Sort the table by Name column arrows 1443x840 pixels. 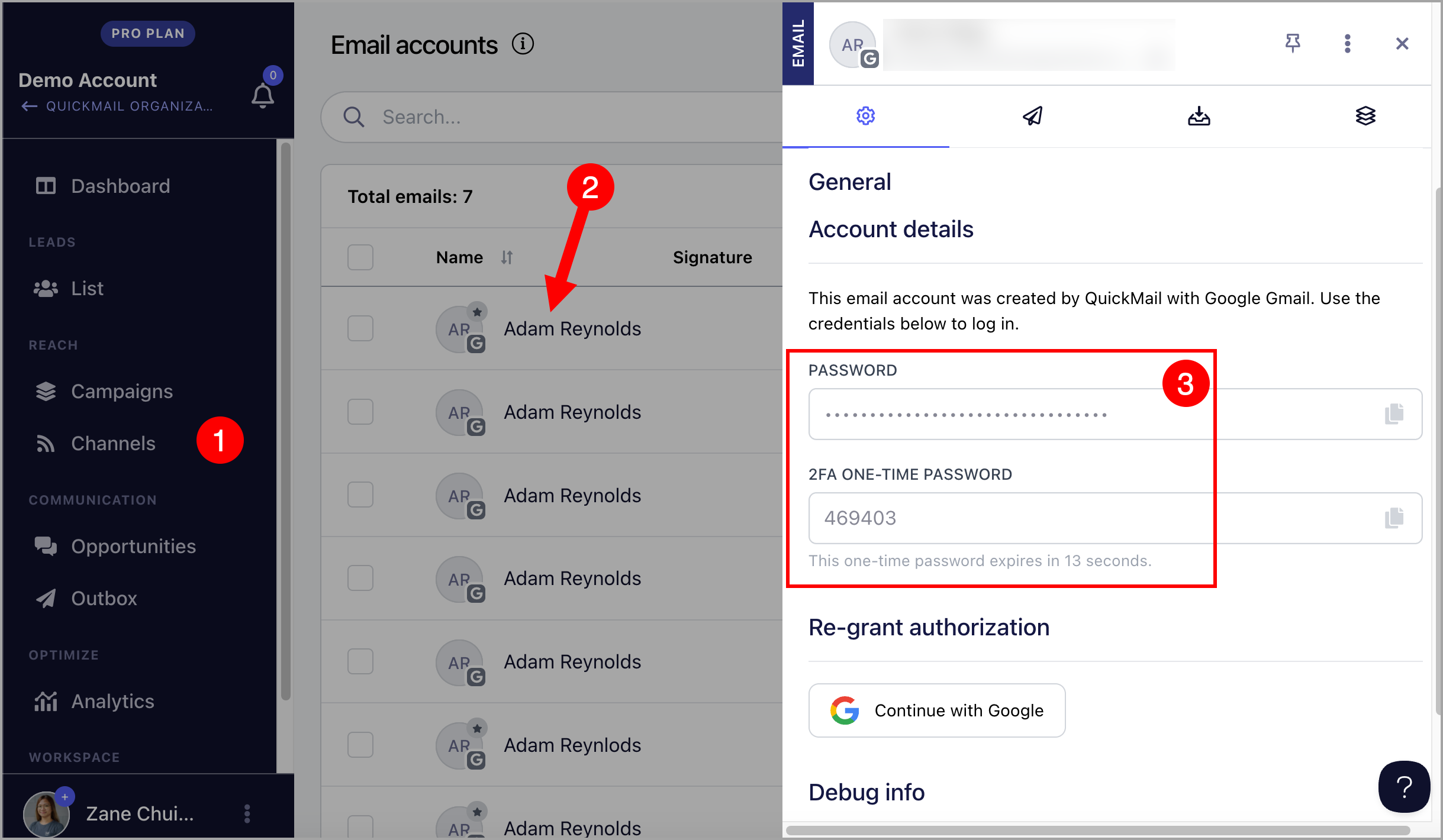point(507,257)
